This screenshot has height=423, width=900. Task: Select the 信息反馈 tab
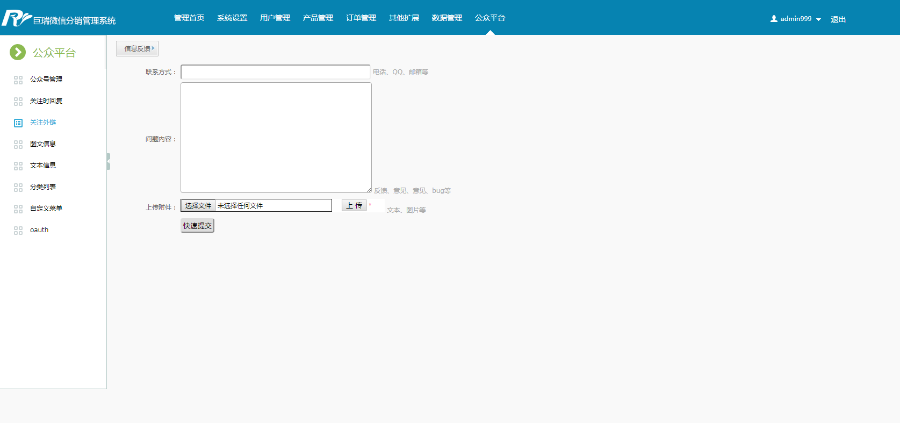pyautogui.click(x=138, y=49)
